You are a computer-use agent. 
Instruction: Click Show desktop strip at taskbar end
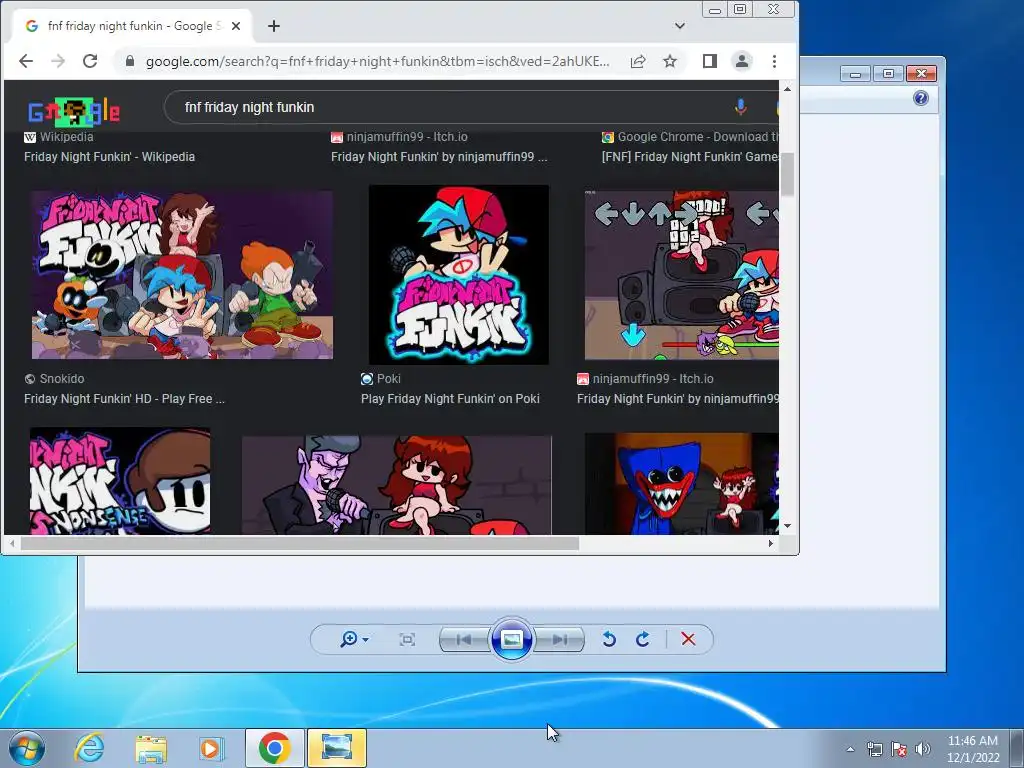click(1017, 748)
